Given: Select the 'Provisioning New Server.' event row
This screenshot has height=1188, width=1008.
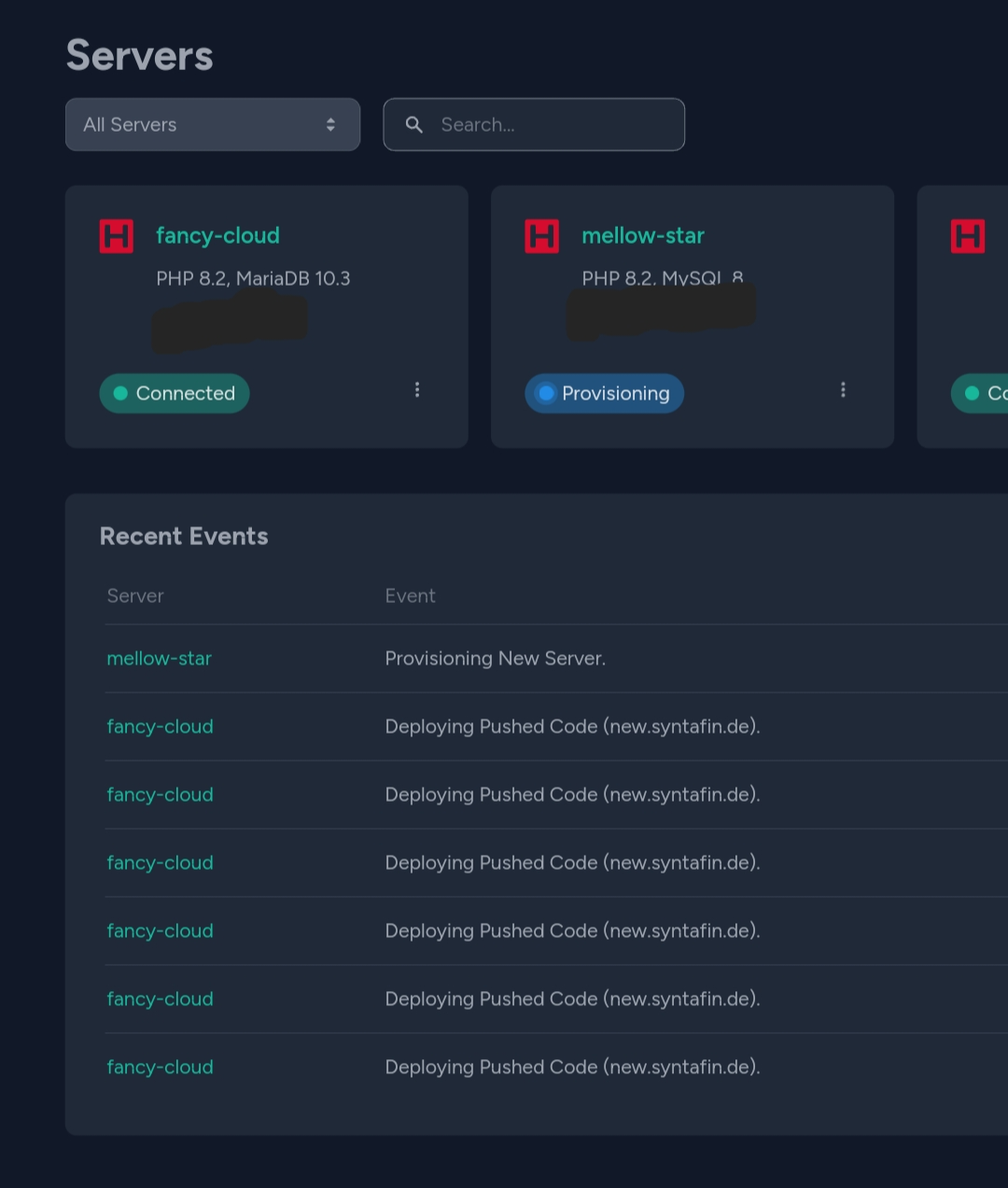Looking at the screenshot, I should click(x=496, y=658).
